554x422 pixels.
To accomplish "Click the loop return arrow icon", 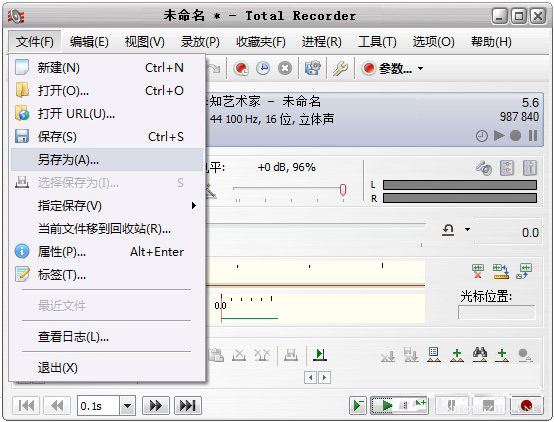I will (448, 230).
